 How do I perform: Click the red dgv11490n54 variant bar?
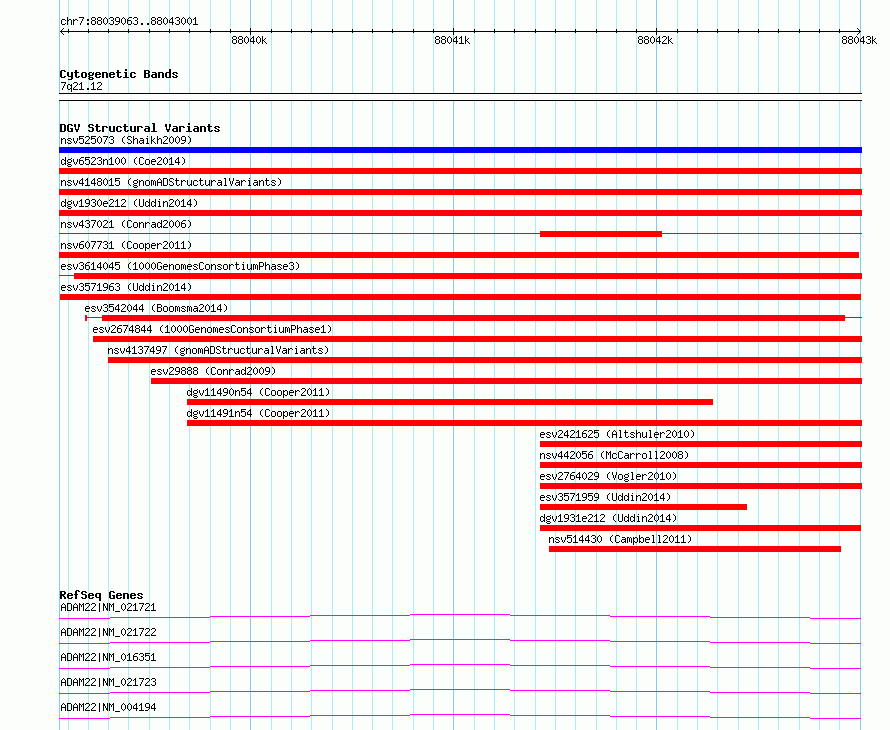(x=450, y=402)
